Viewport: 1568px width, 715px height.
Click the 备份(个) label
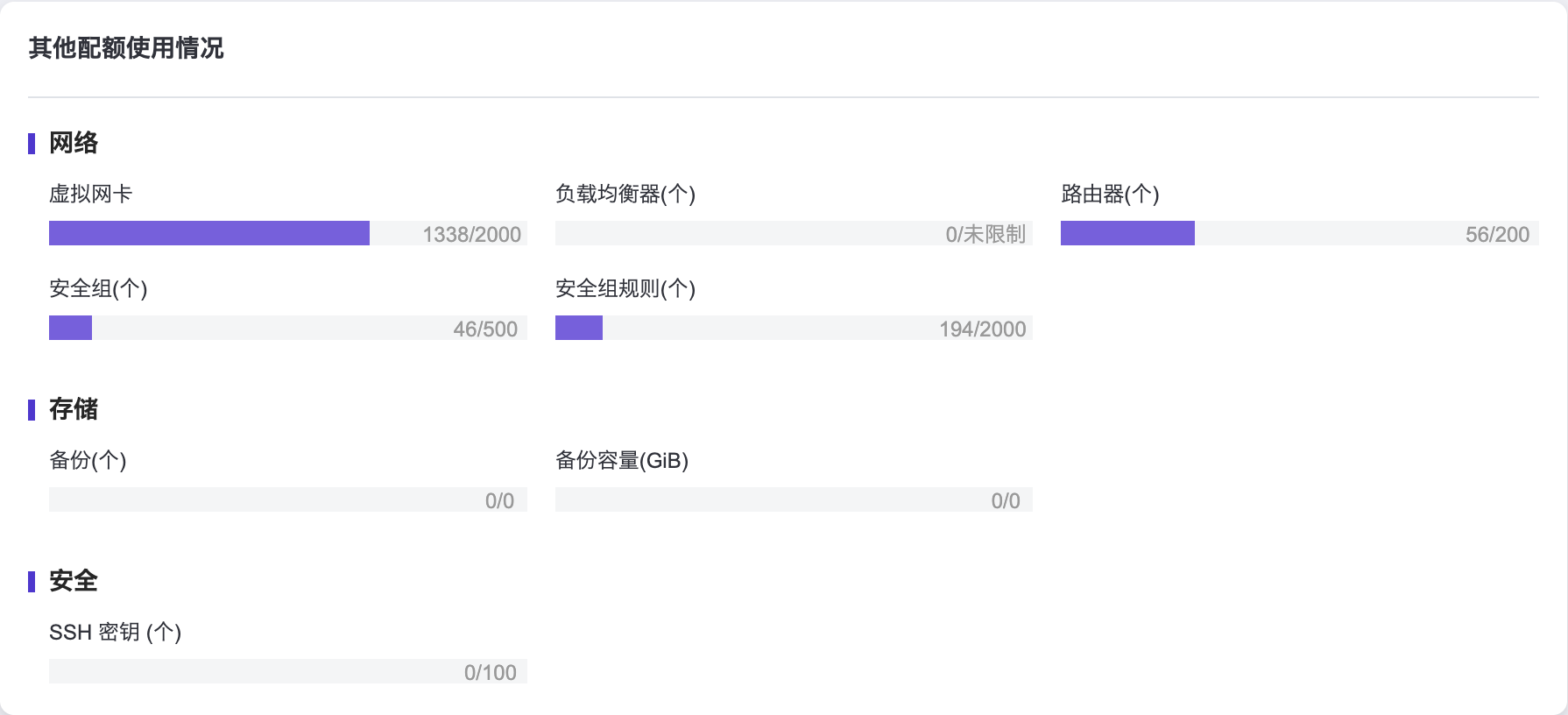pos(88,460)
